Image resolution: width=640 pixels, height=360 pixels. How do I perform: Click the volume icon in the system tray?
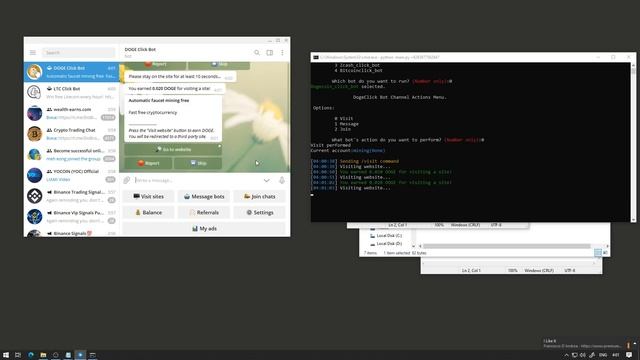(x=583, y=355)
